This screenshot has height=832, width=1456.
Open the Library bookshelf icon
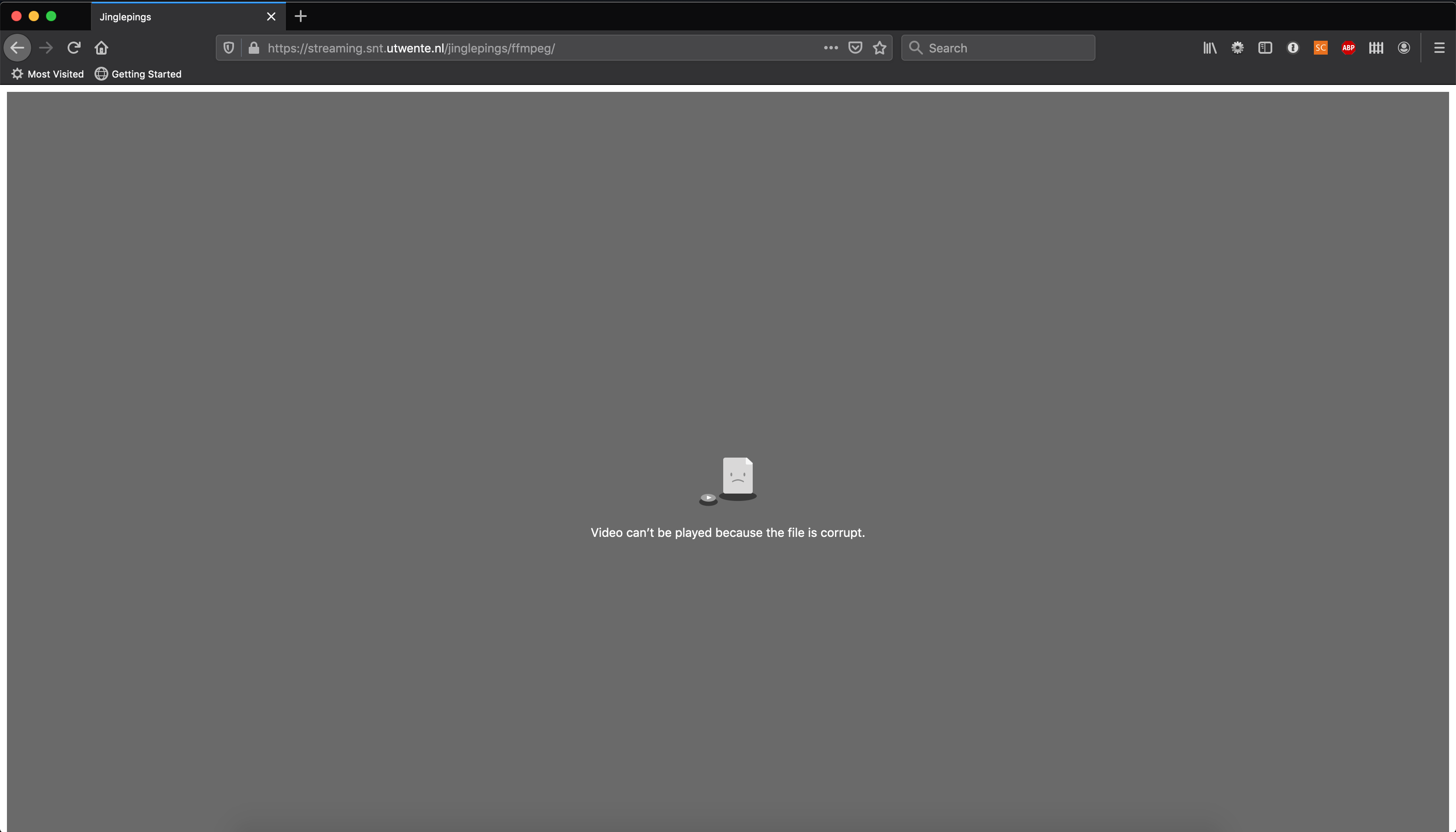[x=1210, y=48]
